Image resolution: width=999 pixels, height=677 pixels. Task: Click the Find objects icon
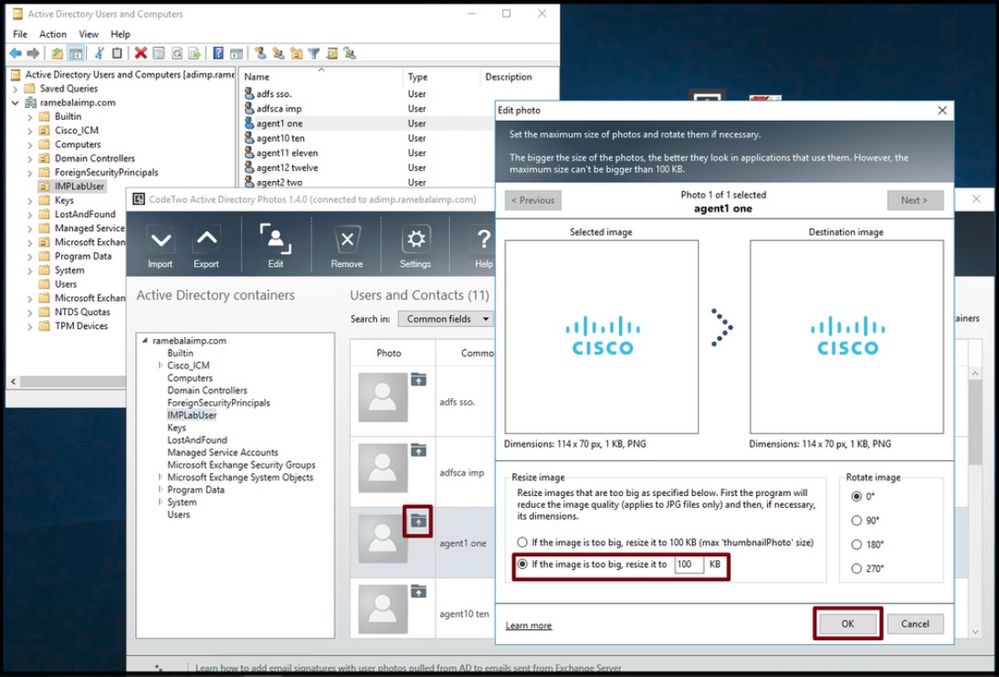click(x=332, y=53)
